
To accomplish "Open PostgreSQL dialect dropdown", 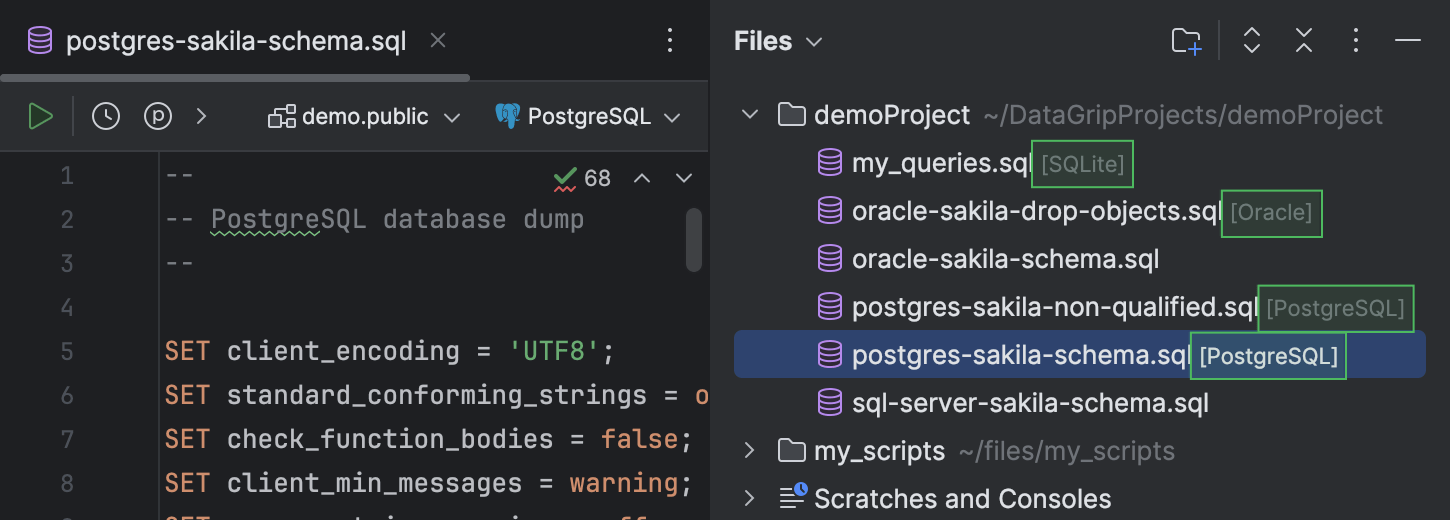I will (x=588, y=117).
